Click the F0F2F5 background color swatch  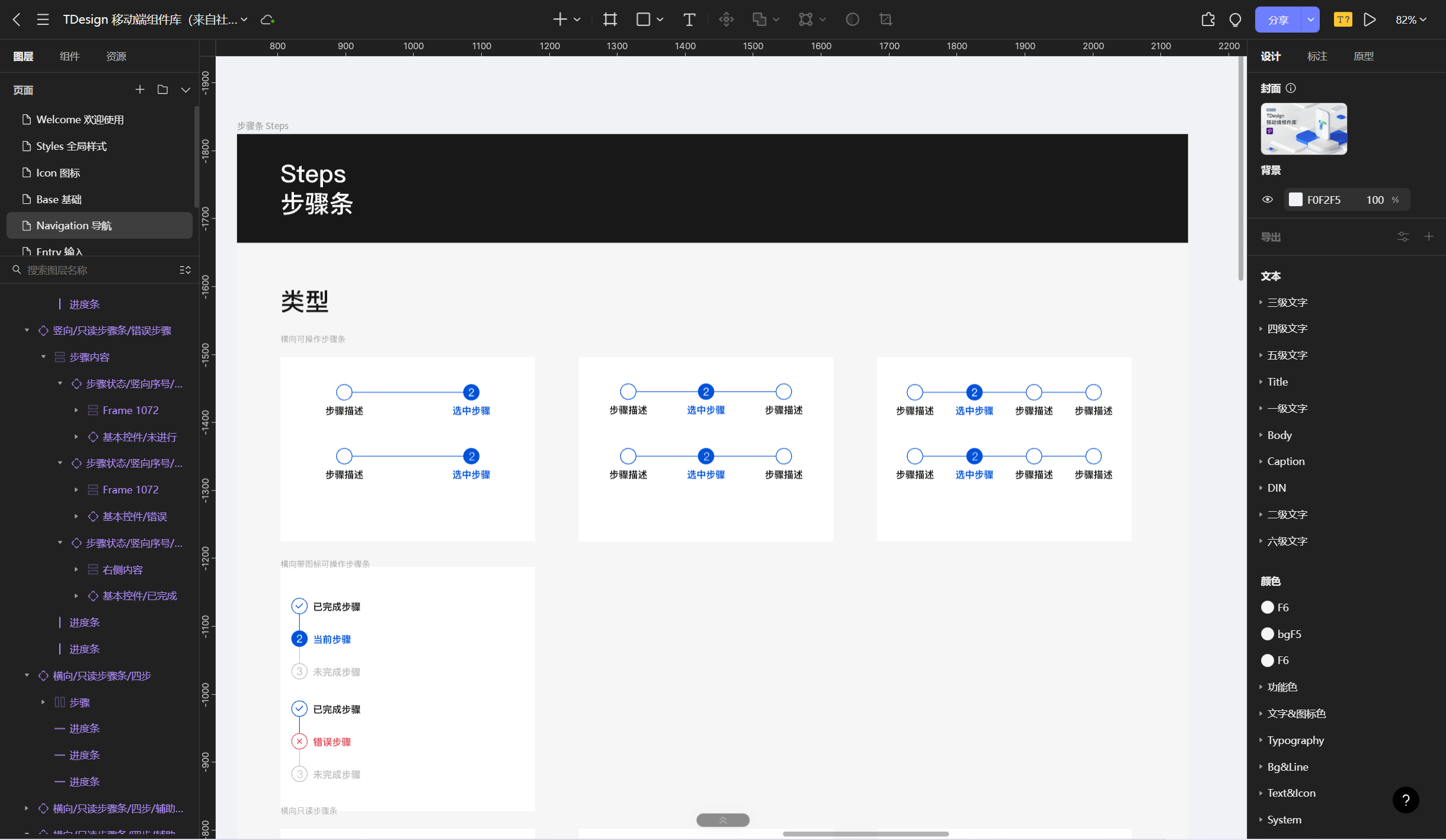(x=1295, y=200)
